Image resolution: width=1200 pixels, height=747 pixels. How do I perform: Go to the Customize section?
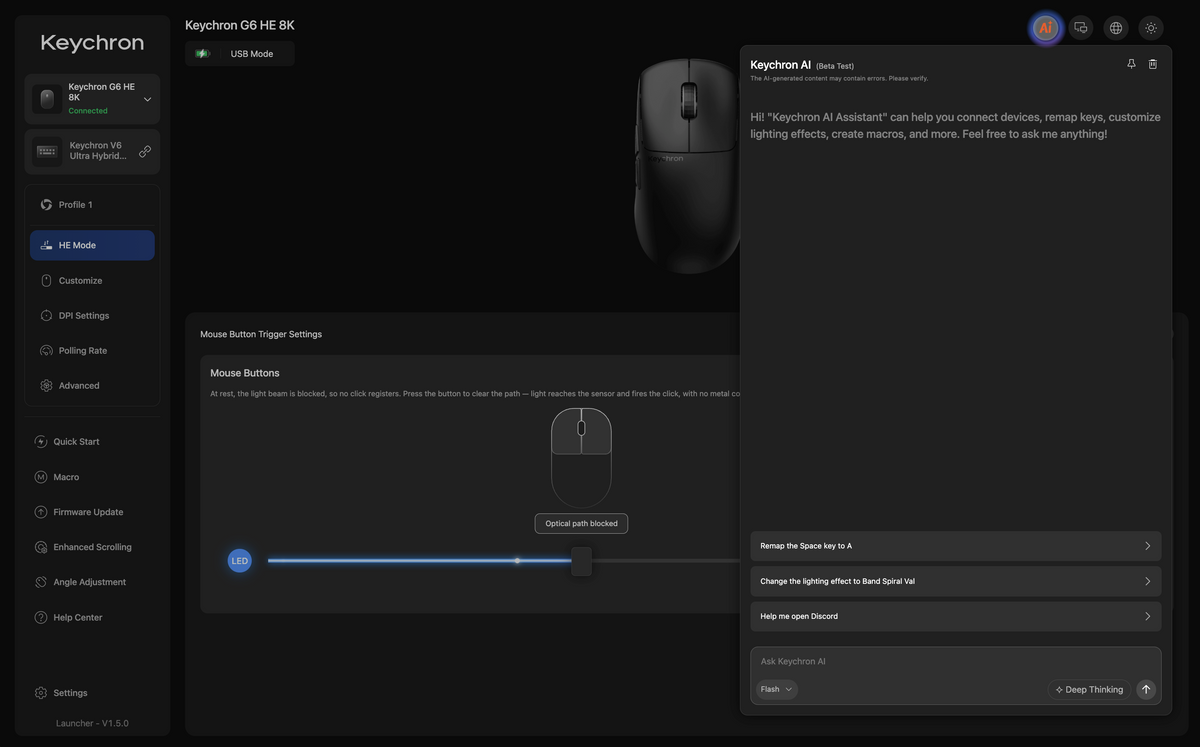pos(92,281)
